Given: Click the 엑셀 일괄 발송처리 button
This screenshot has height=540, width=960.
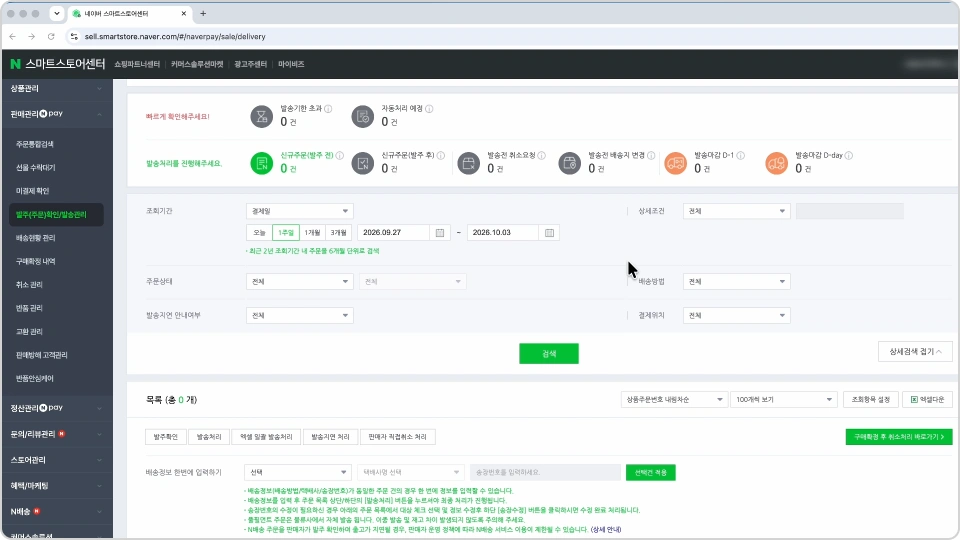Looking at the screenshot, I should [266, 437].
